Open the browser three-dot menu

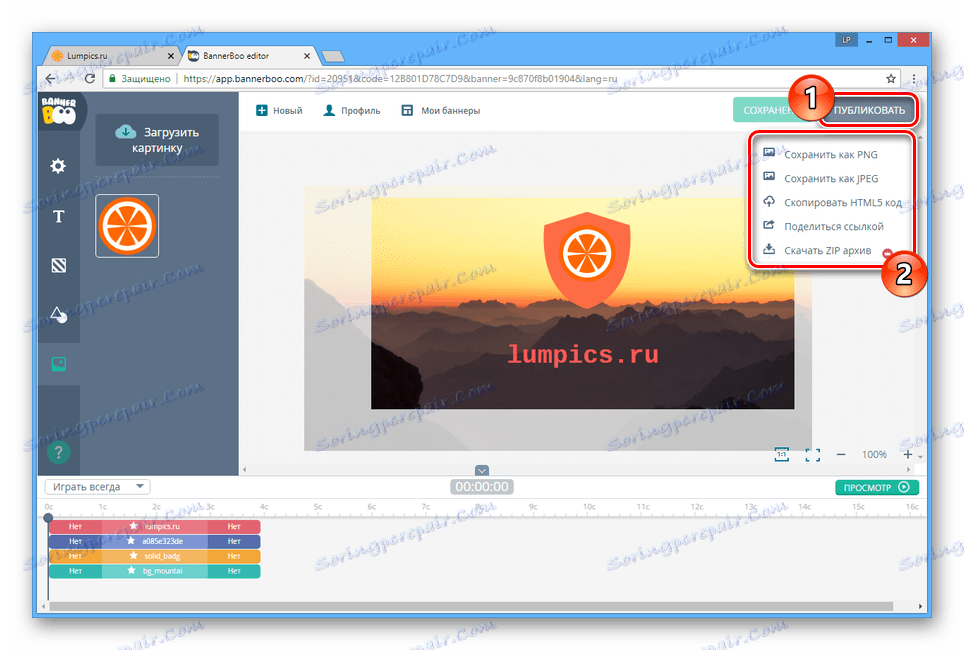pos(914,79)
